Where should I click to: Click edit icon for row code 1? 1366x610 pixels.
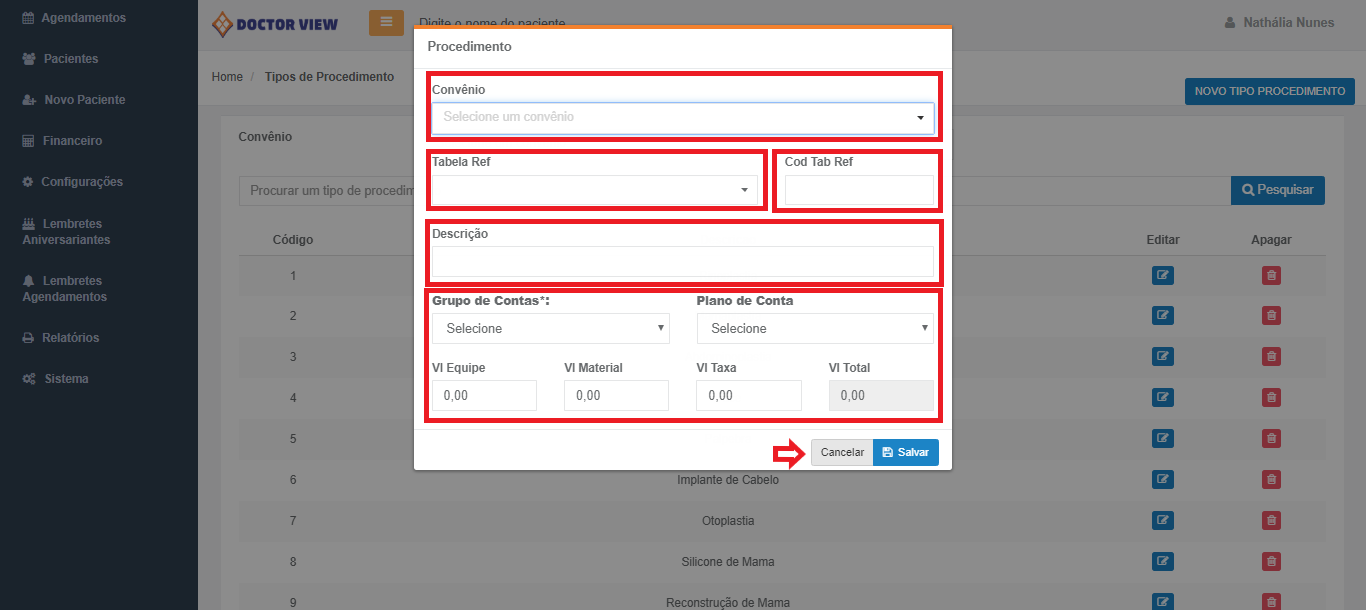point(1162,276)
